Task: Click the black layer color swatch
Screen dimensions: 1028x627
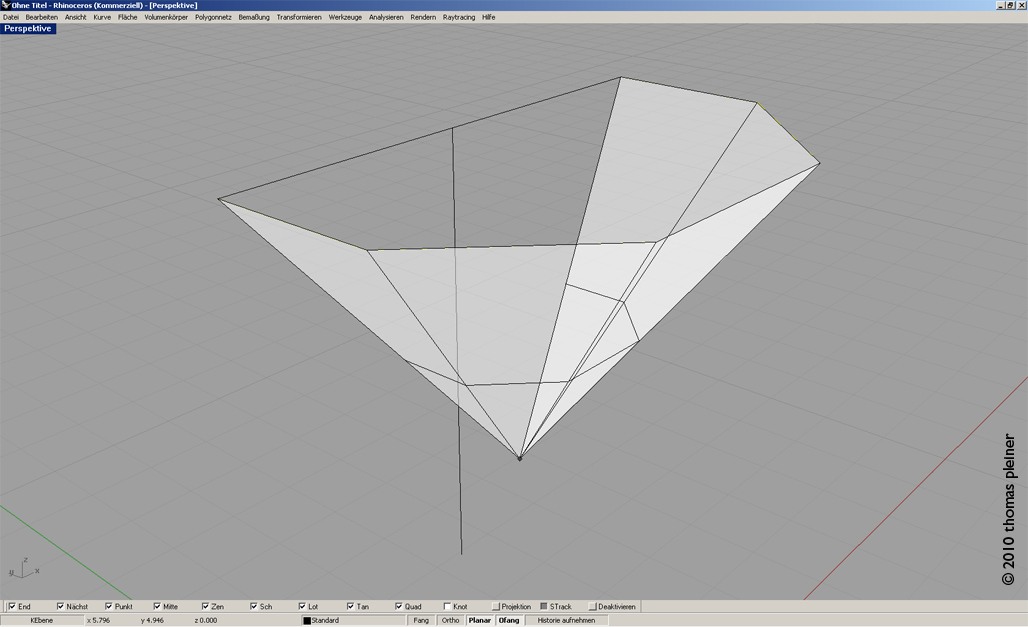Action: tap(307, 621)
